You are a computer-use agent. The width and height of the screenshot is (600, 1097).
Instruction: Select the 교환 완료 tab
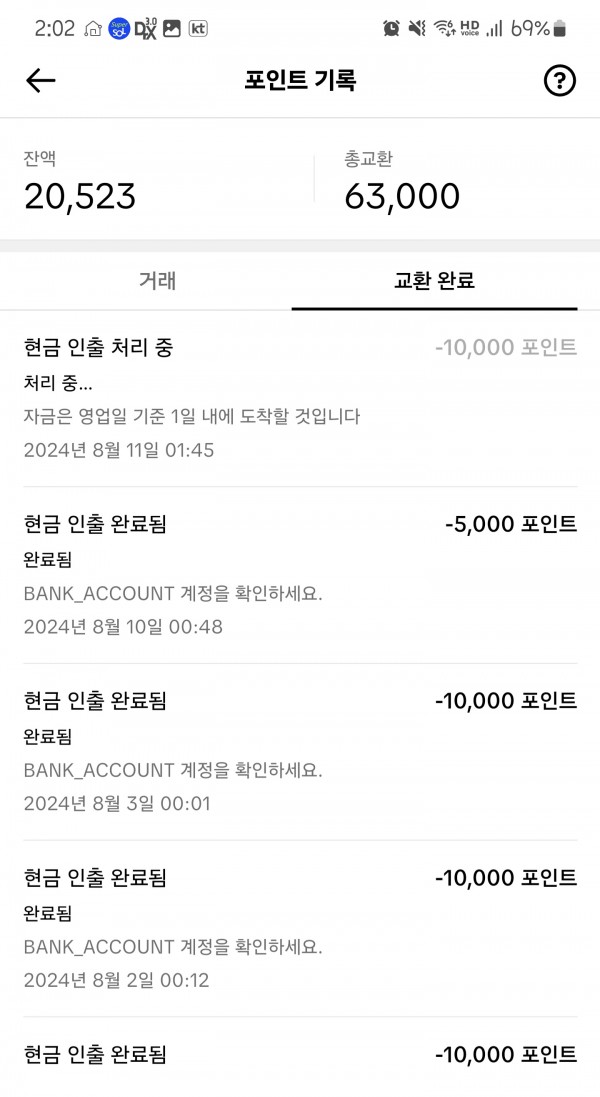[x=434, y=280]
